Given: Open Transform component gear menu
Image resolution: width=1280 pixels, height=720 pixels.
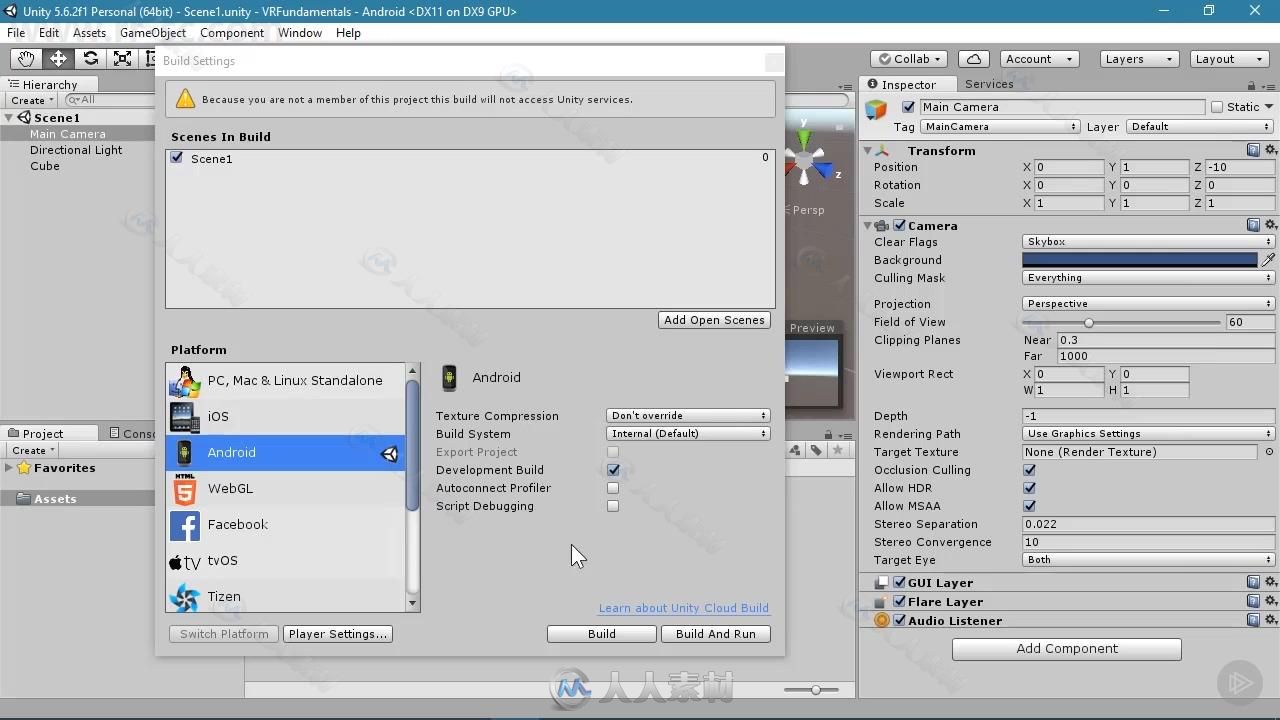Looking at the screenshot, I should pos(1271,150).
